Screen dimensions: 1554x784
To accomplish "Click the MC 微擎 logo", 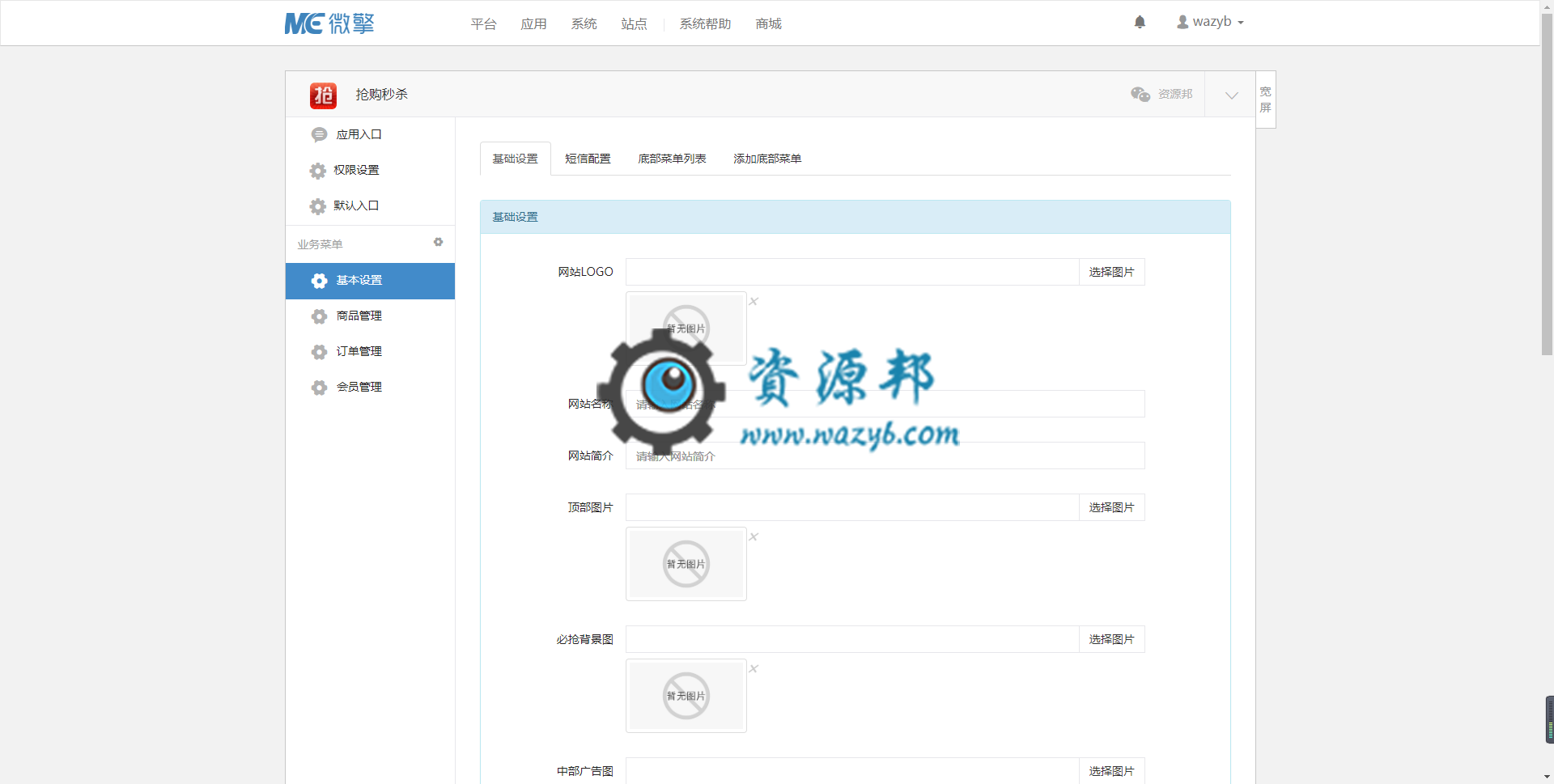I will (x=329, y=23).
